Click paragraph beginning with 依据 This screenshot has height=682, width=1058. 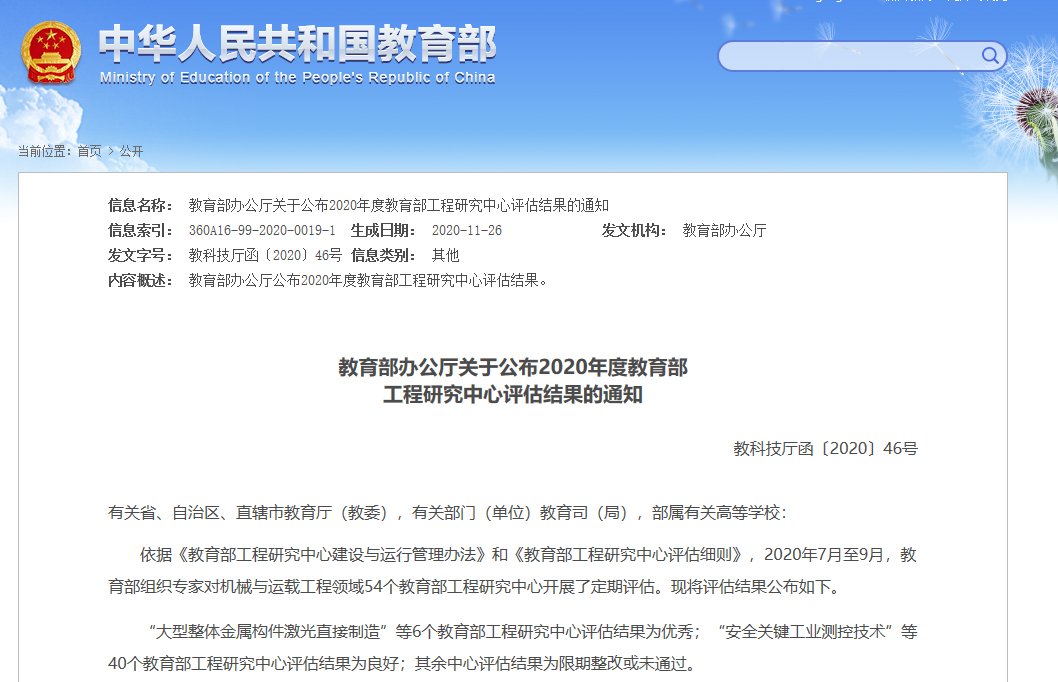512,570
